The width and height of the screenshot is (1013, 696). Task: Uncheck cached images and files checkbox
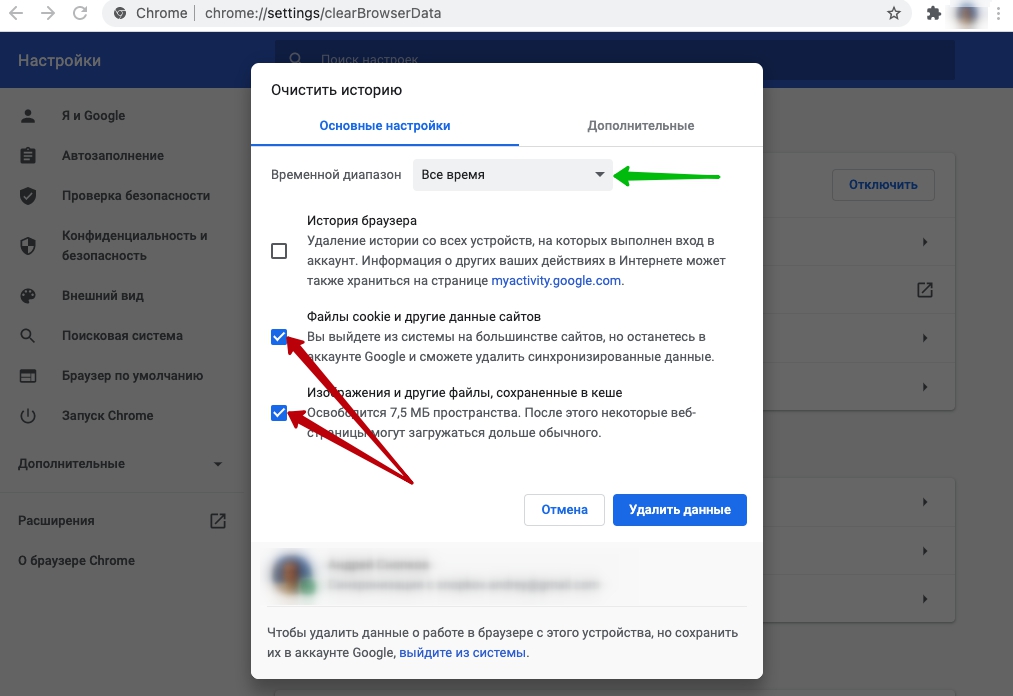tap(279, 412)
